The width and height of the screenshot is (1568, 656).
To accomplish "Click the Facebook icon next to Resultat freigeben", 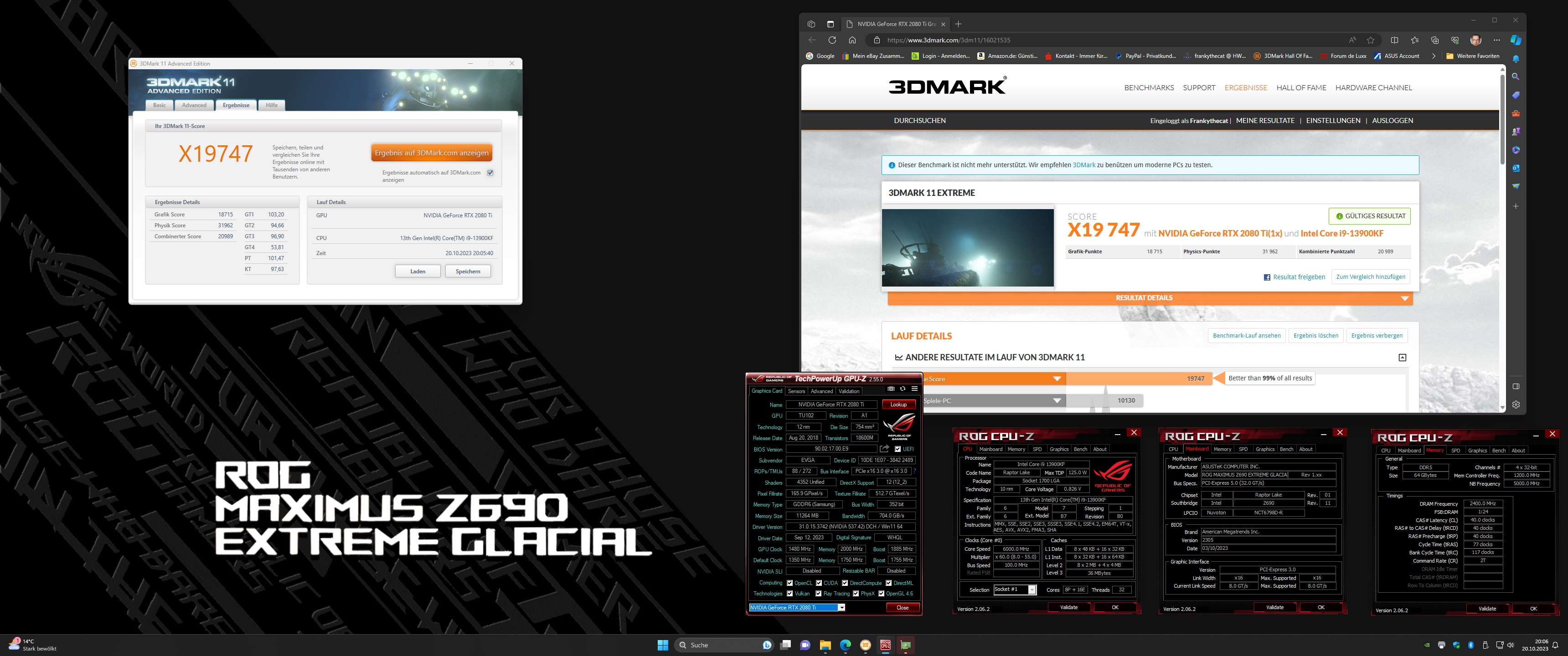I will [1267, 277].
